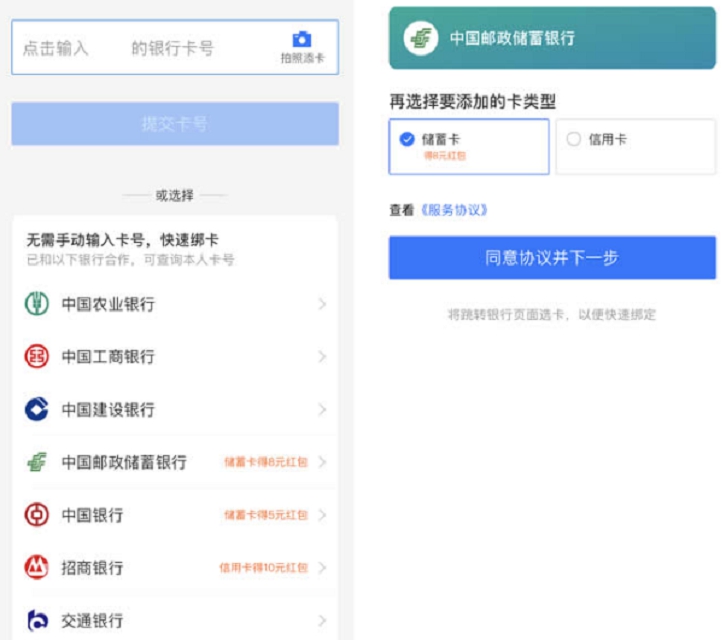
Task: Tap the camera icon to photograph card
Action: 301,40
